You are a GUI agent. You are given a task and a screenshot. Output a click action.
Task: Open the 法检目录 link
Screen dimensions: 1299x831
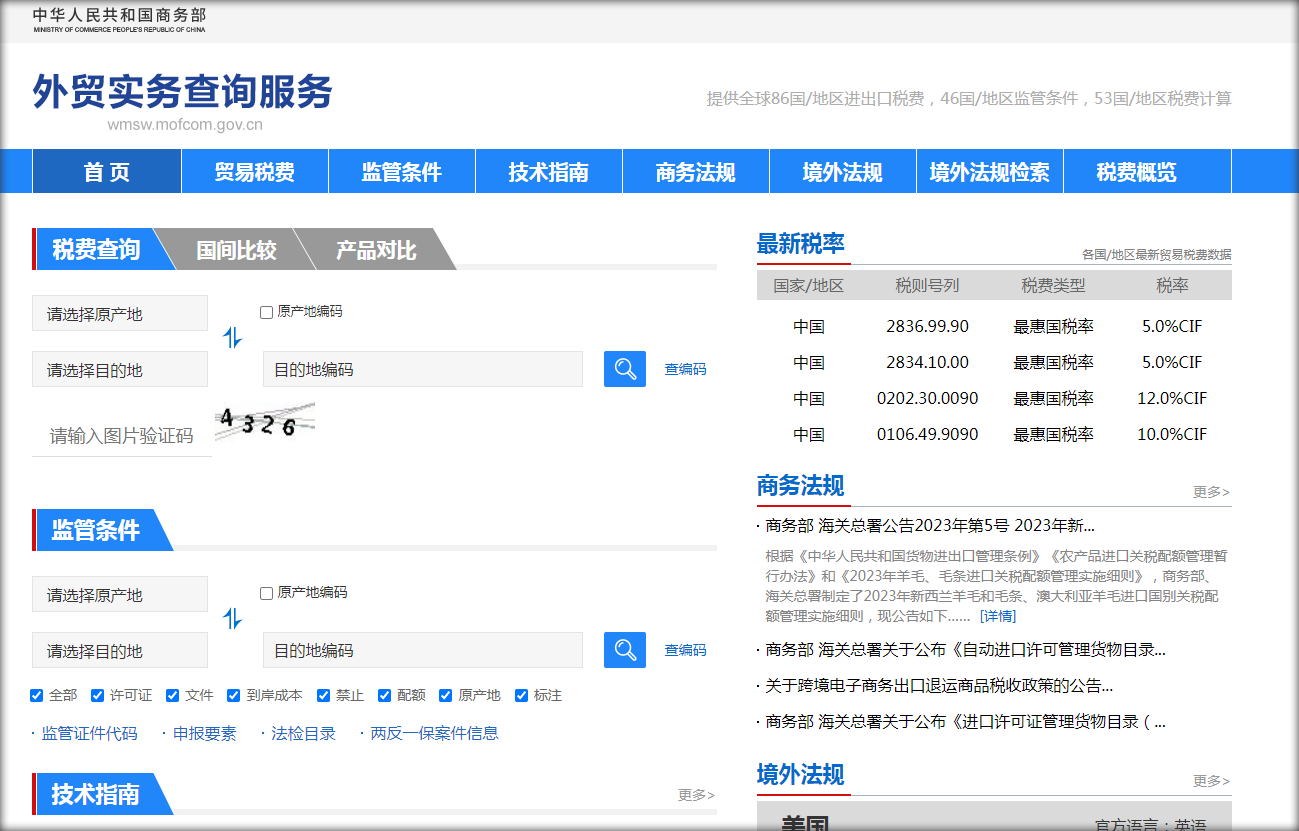[304, 733]
